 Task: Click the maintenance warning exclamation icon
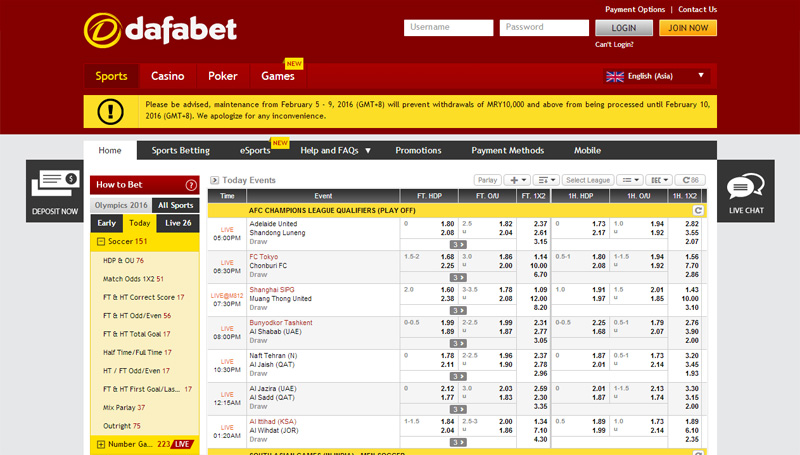tap(110, 111)
